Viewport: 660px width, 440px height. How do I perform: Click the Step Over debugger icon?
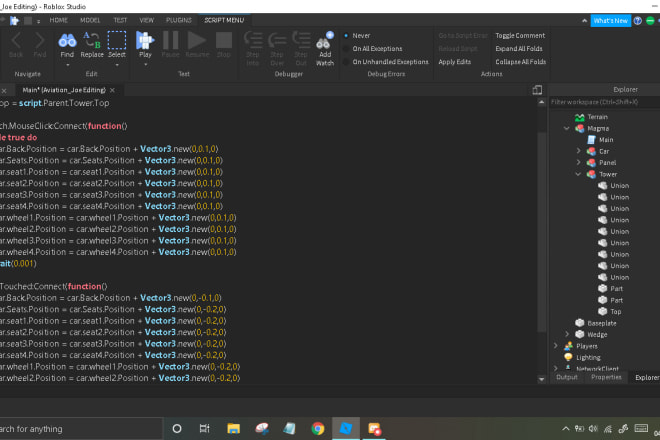(x=277, y=48)
